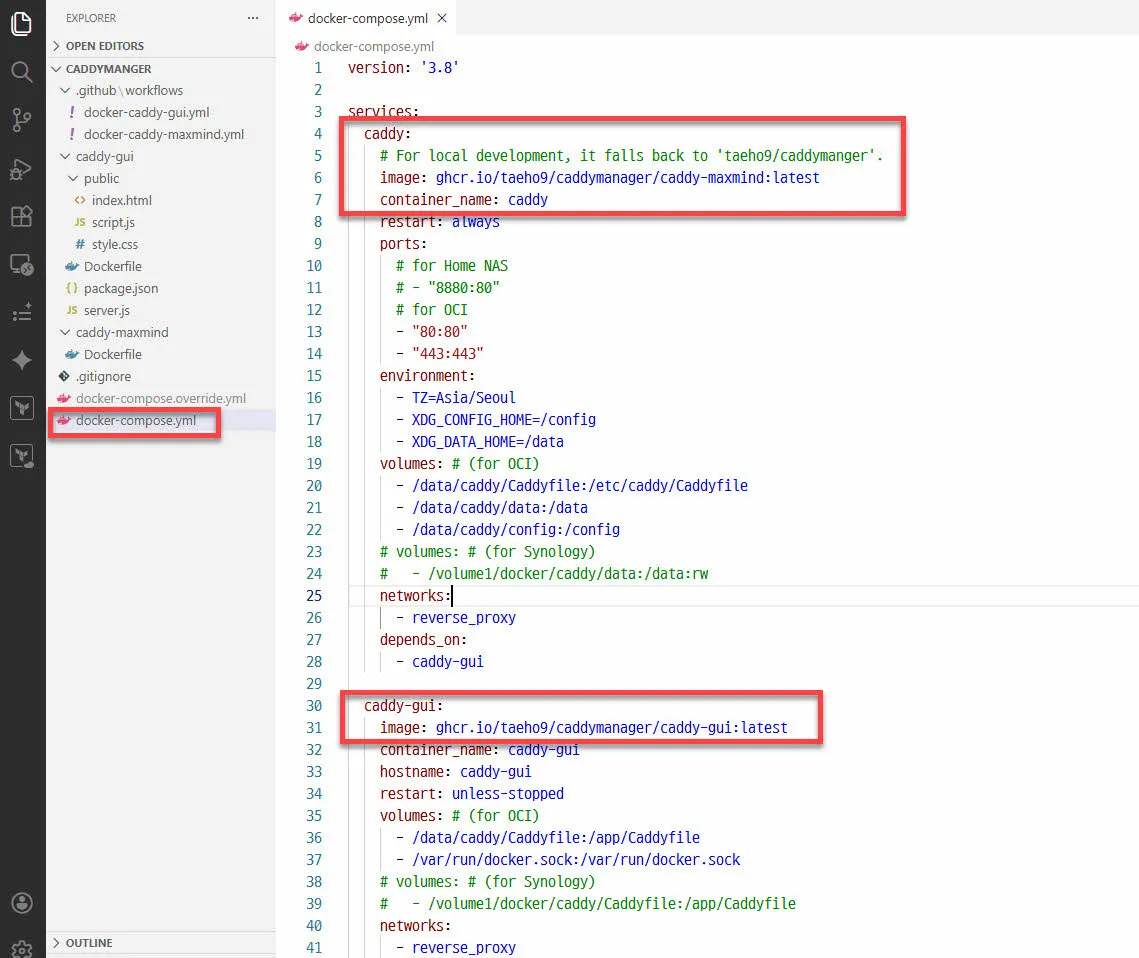
Task: Click /var/run/docker.sock volume line
Action: click(x=576, y=860)
